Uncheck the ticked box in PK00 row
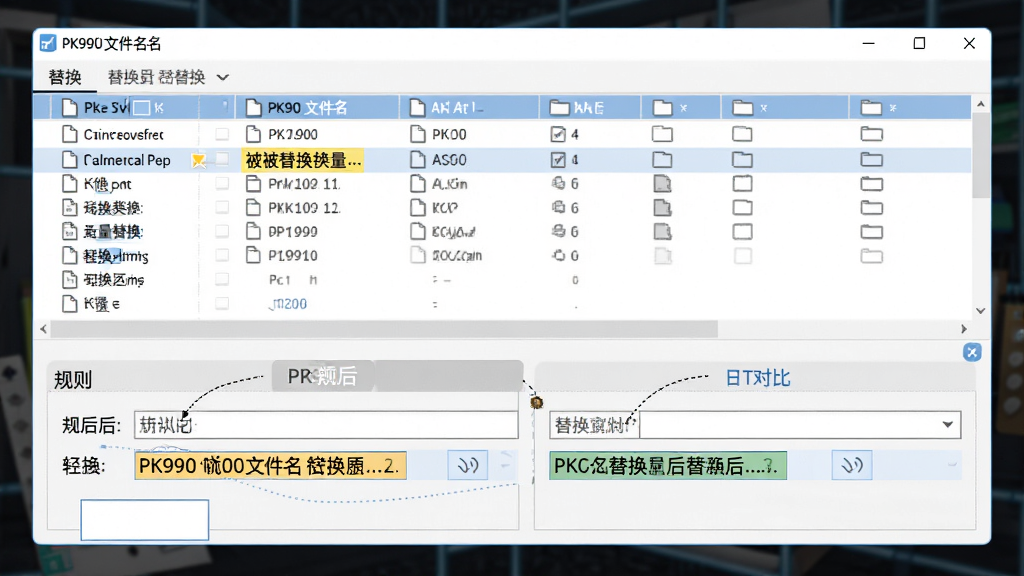1024x576 pixels. click(558, 135)
